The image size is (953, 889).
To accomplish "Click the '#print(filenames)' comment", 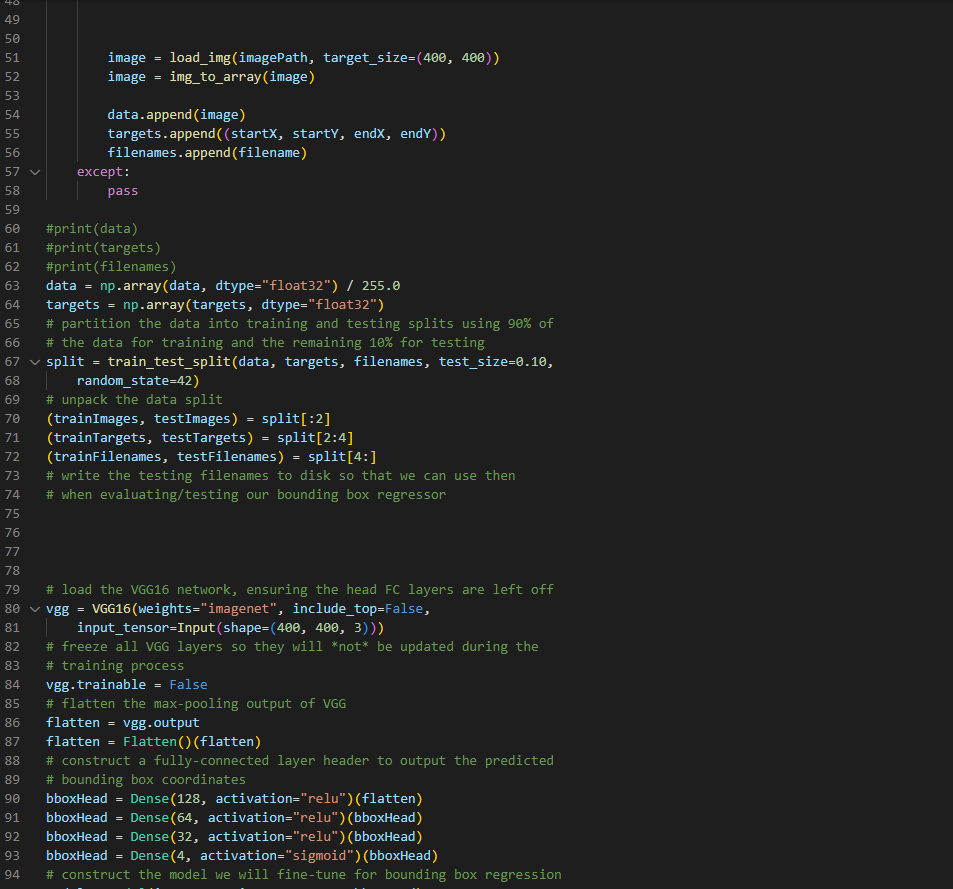I will pos(111,267).
